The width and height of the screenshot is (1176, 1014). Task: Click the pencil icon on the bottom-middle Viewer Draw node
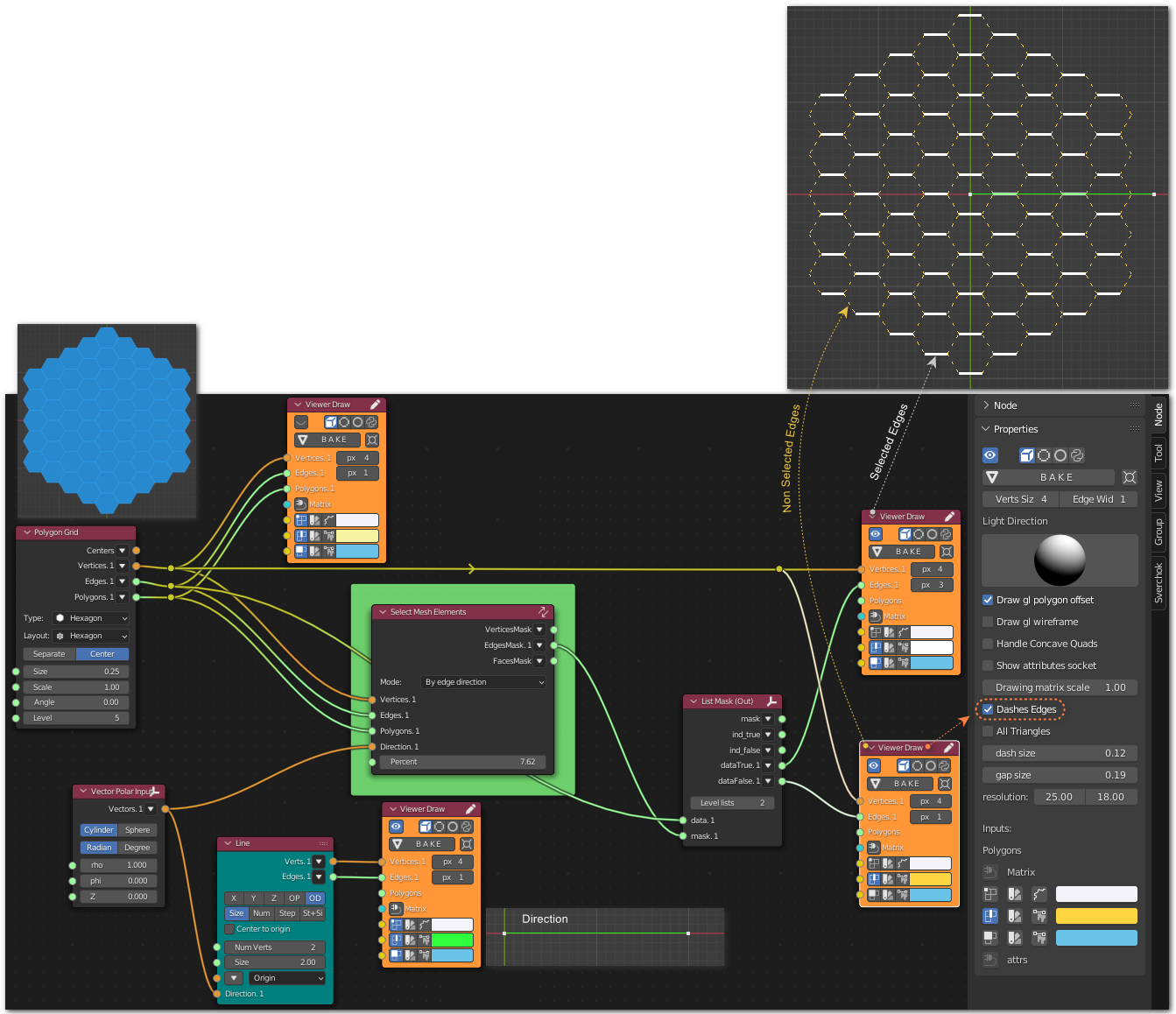pyautogui.click(x=470, y=809)
